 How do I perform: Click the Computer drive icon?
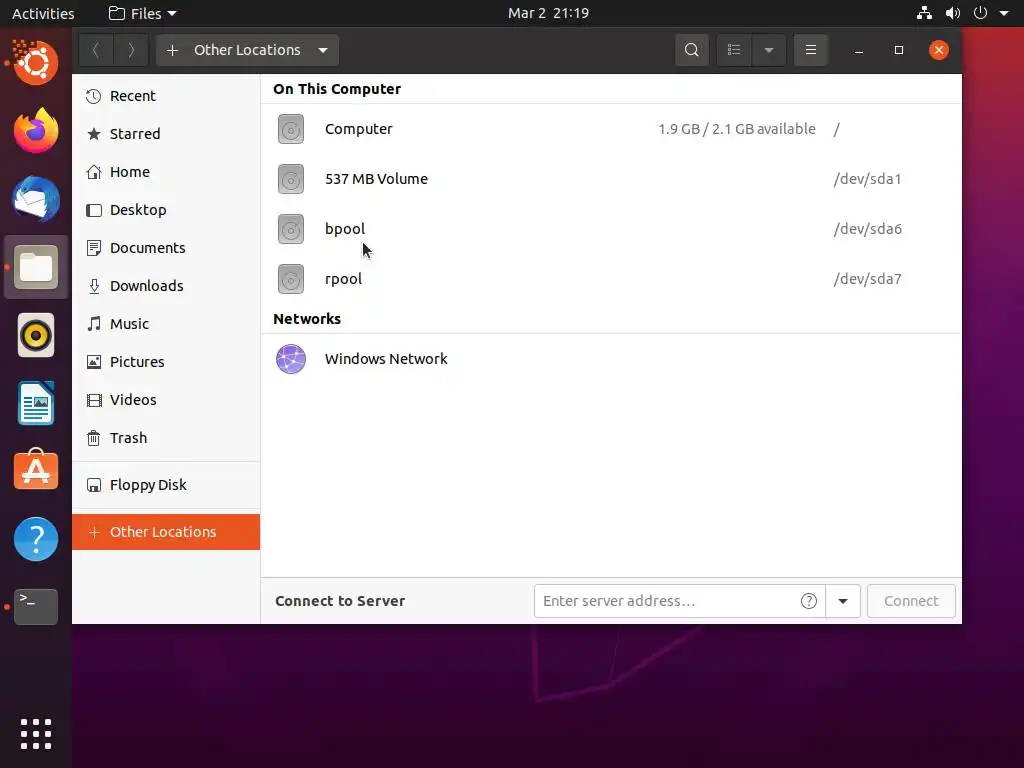(291, 129)
